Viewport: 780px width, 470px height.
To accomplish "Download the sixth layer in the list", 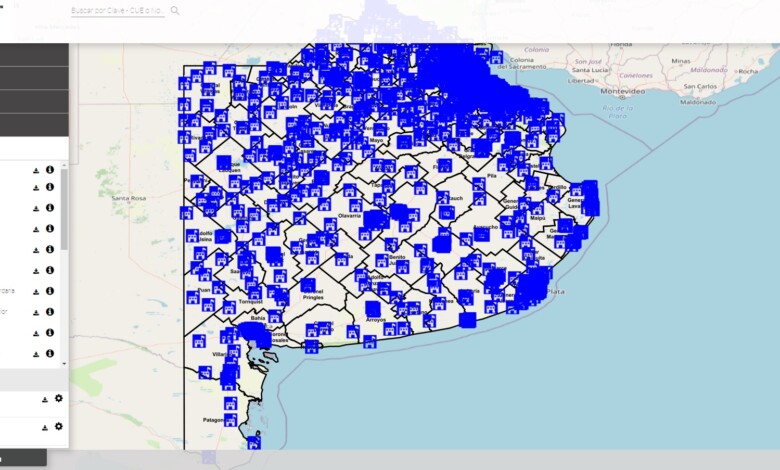I will coord(36,272).
